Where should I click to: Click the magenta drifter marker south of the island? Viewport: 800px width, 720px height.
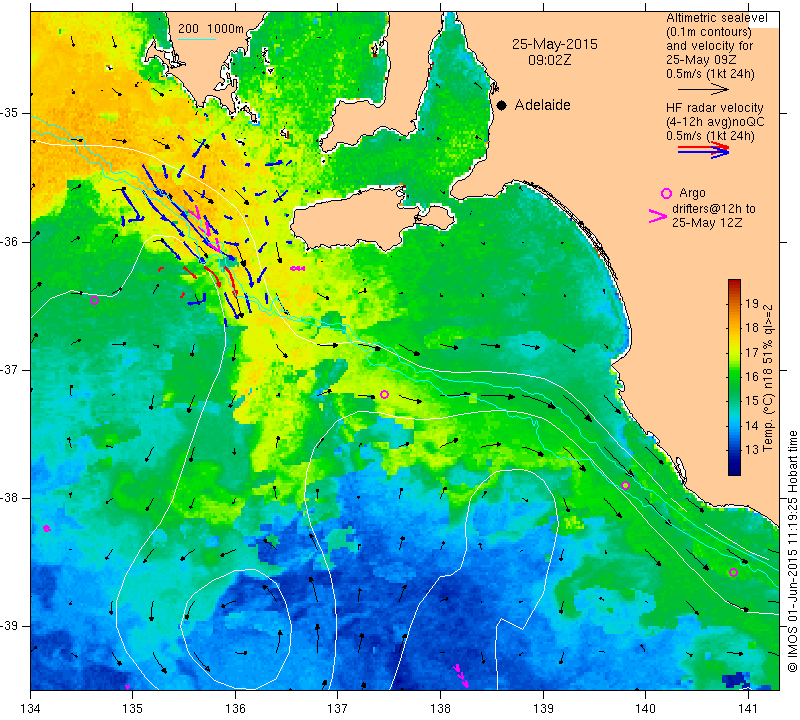pos(297,268)
